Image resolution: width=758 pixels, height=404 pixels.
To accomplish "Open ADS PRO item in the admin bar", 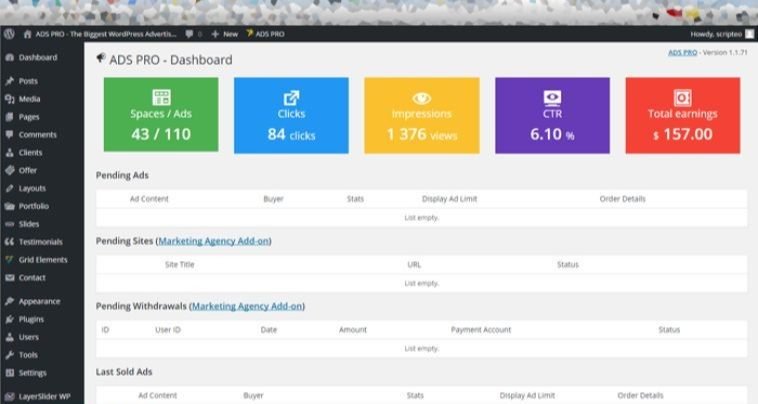I will (265, 34).
